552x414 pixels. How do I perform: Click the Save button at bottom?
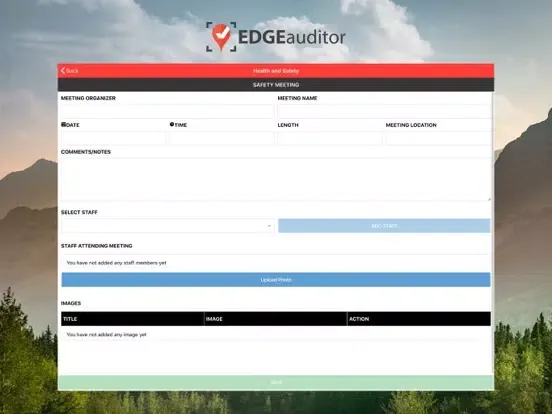coord(276,382)
